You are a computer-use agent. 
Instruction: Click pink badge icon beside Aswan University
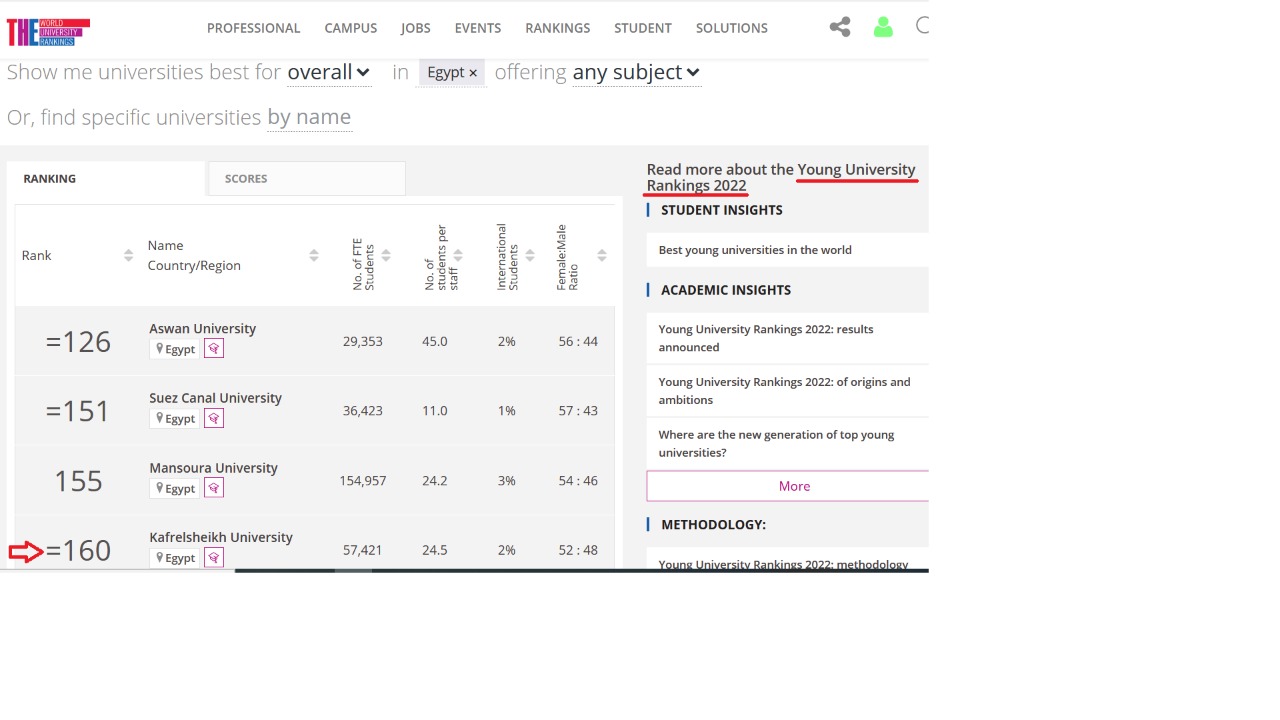pyautogui.click(x=213, y=349)
